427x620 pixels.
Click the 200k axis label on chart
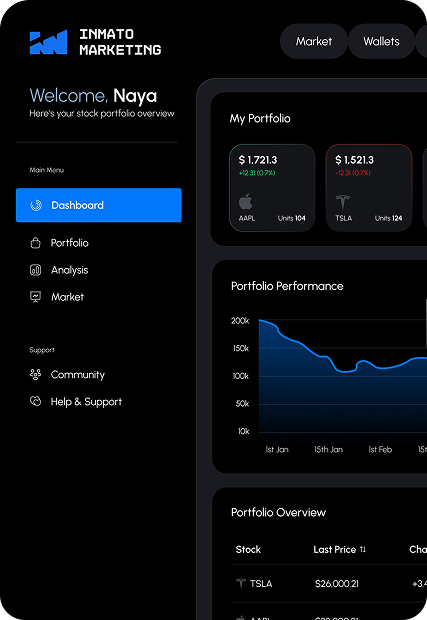[x=240, y=321]
